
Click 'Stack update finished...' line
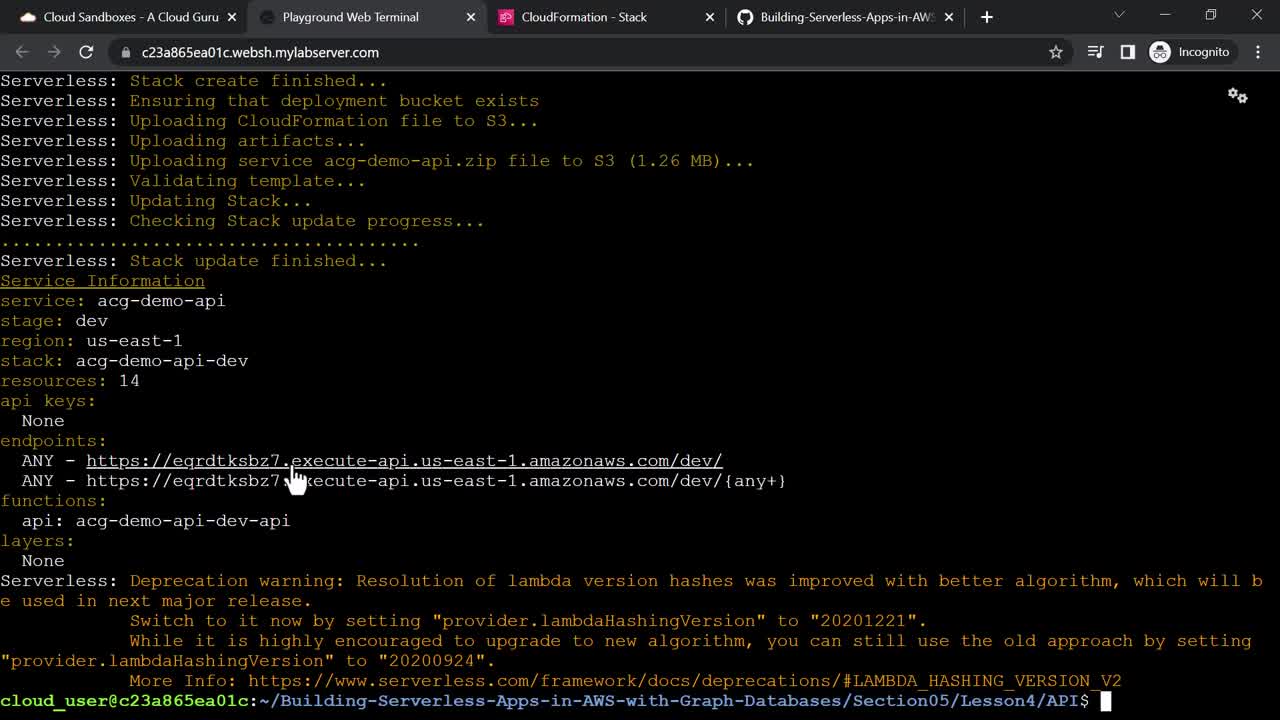coord(193,261)
